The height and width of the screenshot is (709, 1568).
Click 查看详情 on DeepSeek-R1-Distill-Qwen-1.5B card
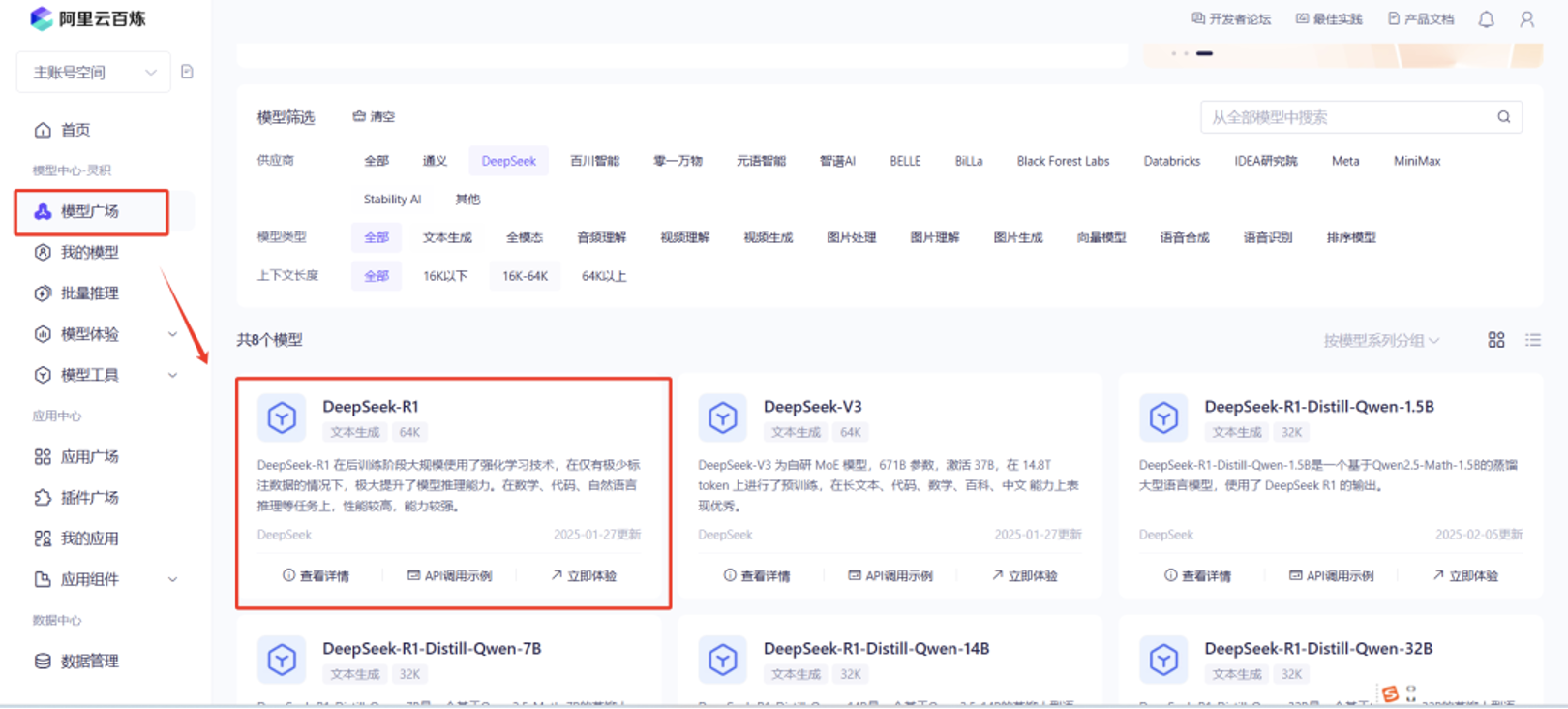1198,575
